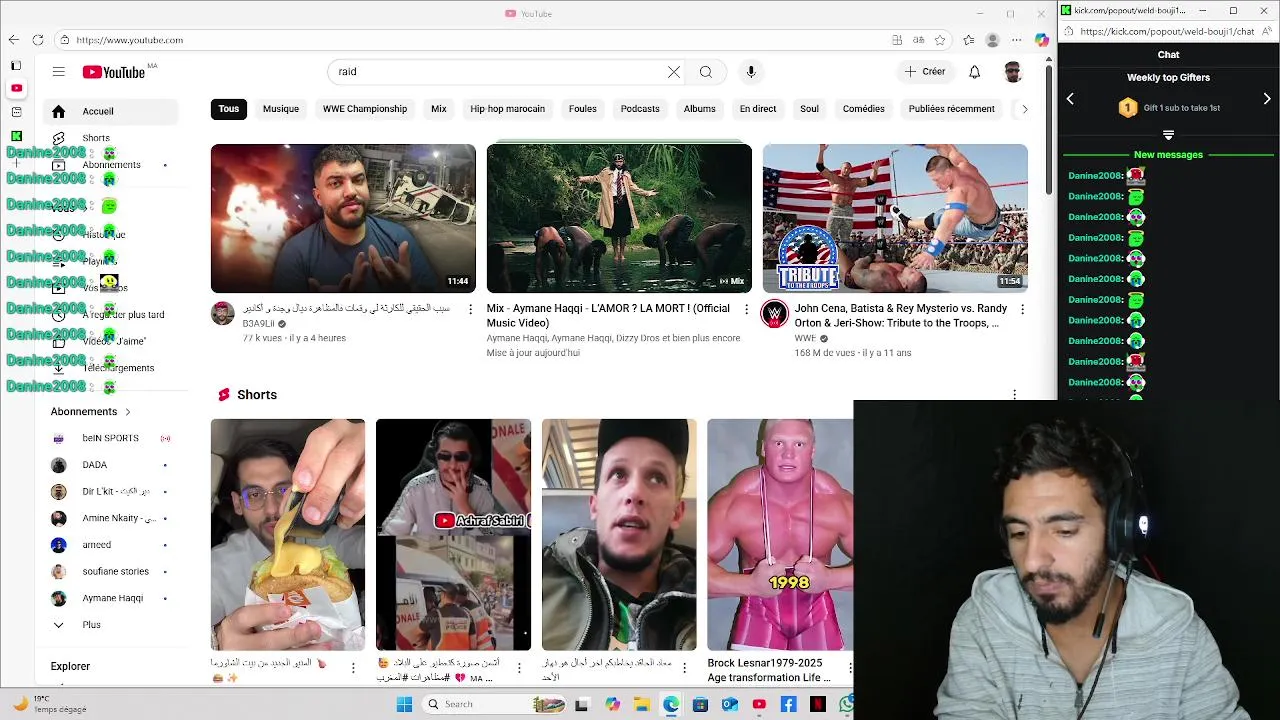Viewport: 1280px width, 720px height.
Task: Open Netflix from taskbar
Action: pyautogui.click(x=817, y=704)
